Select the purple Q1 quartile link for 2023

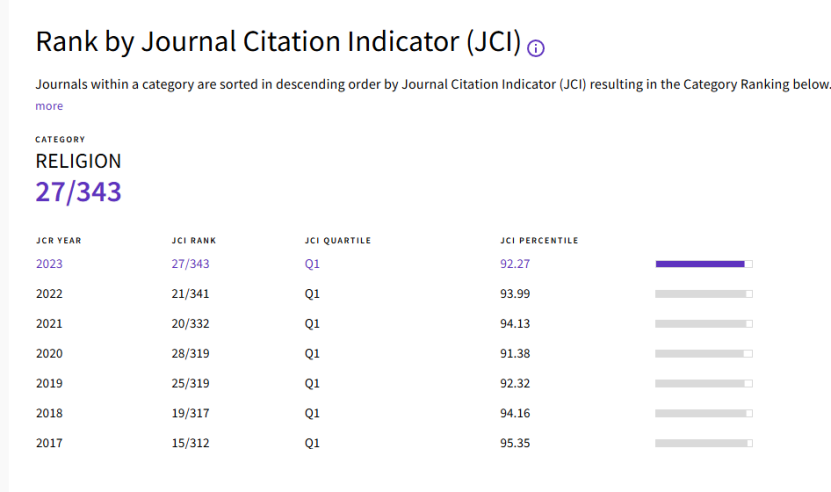point(312,264)
